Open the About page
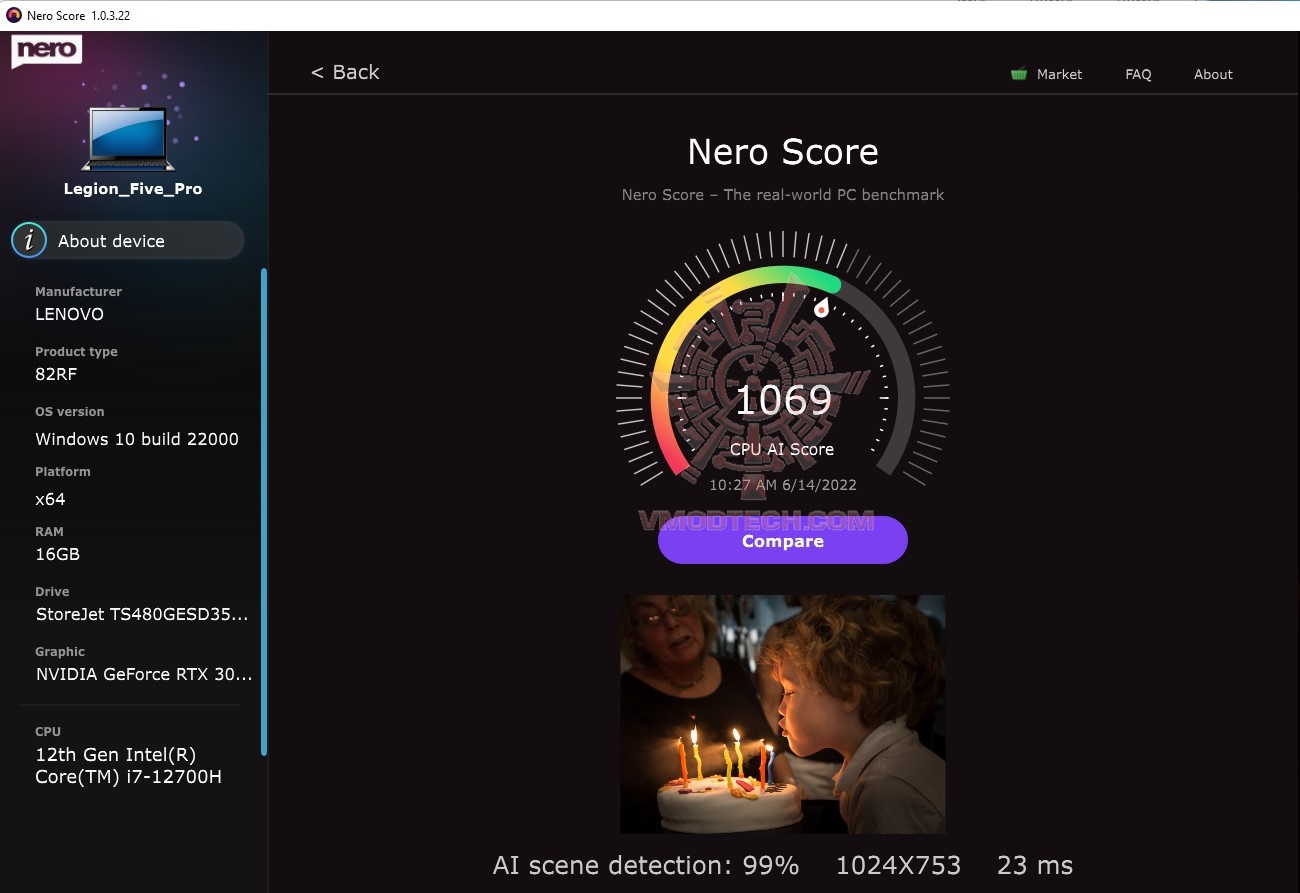The width and height of the screenshot is (1300, 893). (x=1212, y=74)
